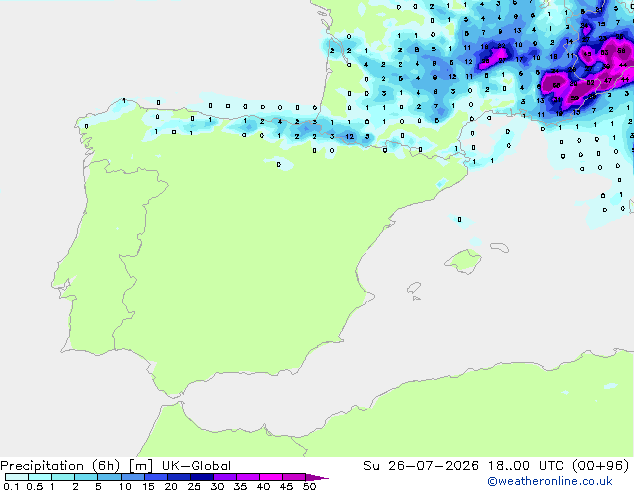The width and height of the screenshot is (634, 490).
Task: Click the date Su 26-07-2026 text
Action: 421,466
